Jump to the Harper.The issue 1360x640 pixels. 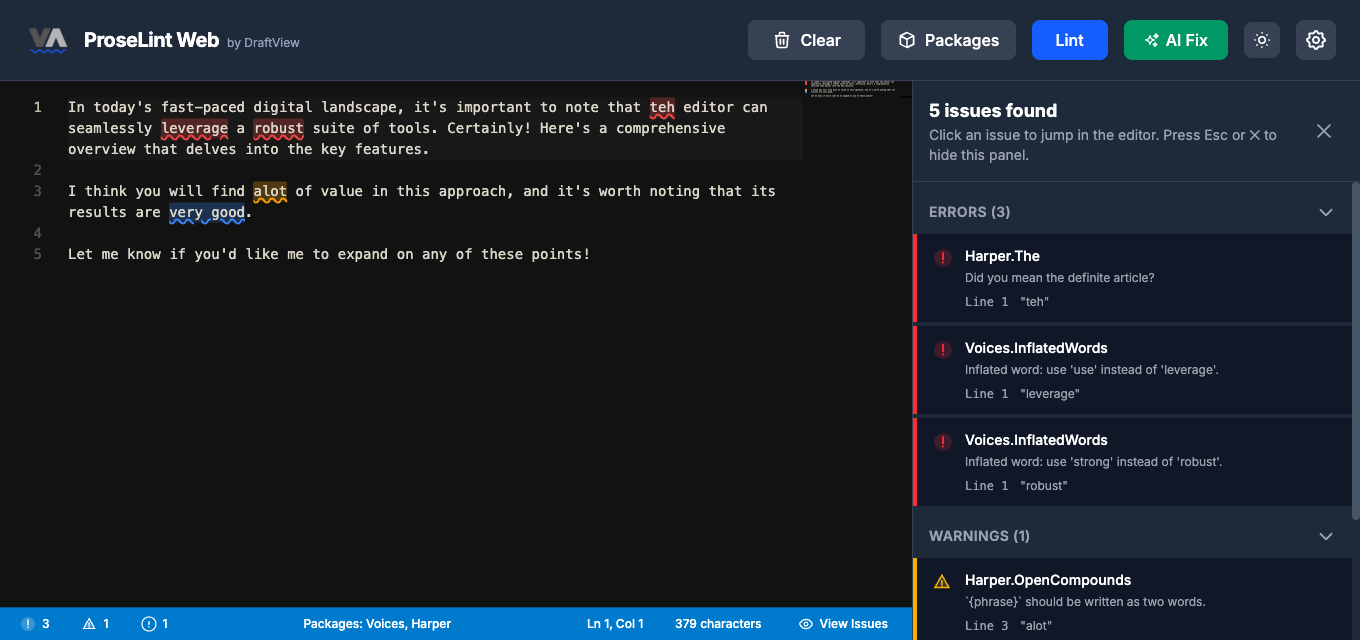coord(1132,278)
